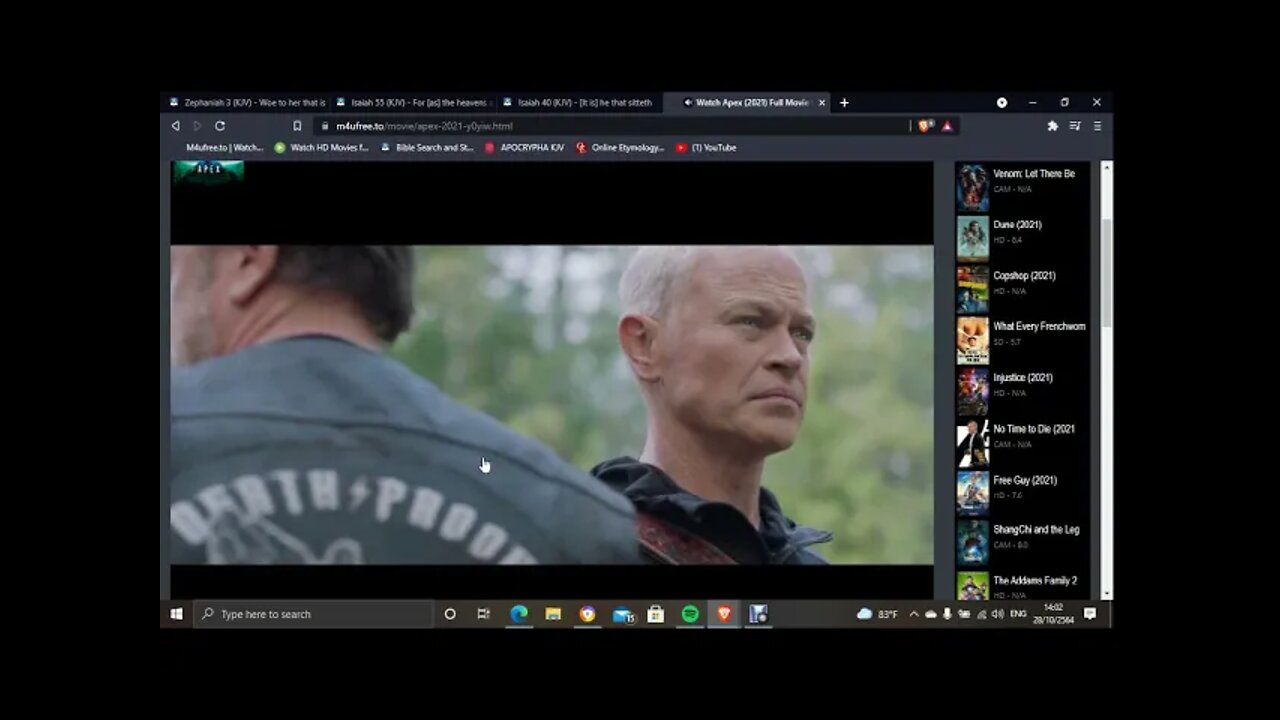This screenshot has width=1280, height=720.
Task: Click the Dune poster thumbnail
Action: tap(972, 238)
